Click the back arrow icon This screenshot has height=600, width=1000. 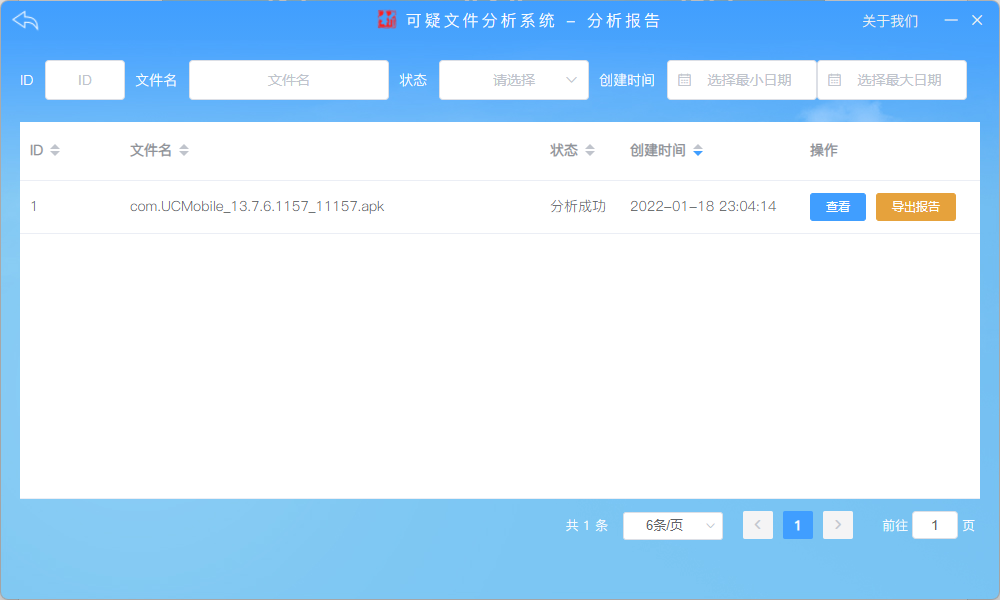coord(25,20)
